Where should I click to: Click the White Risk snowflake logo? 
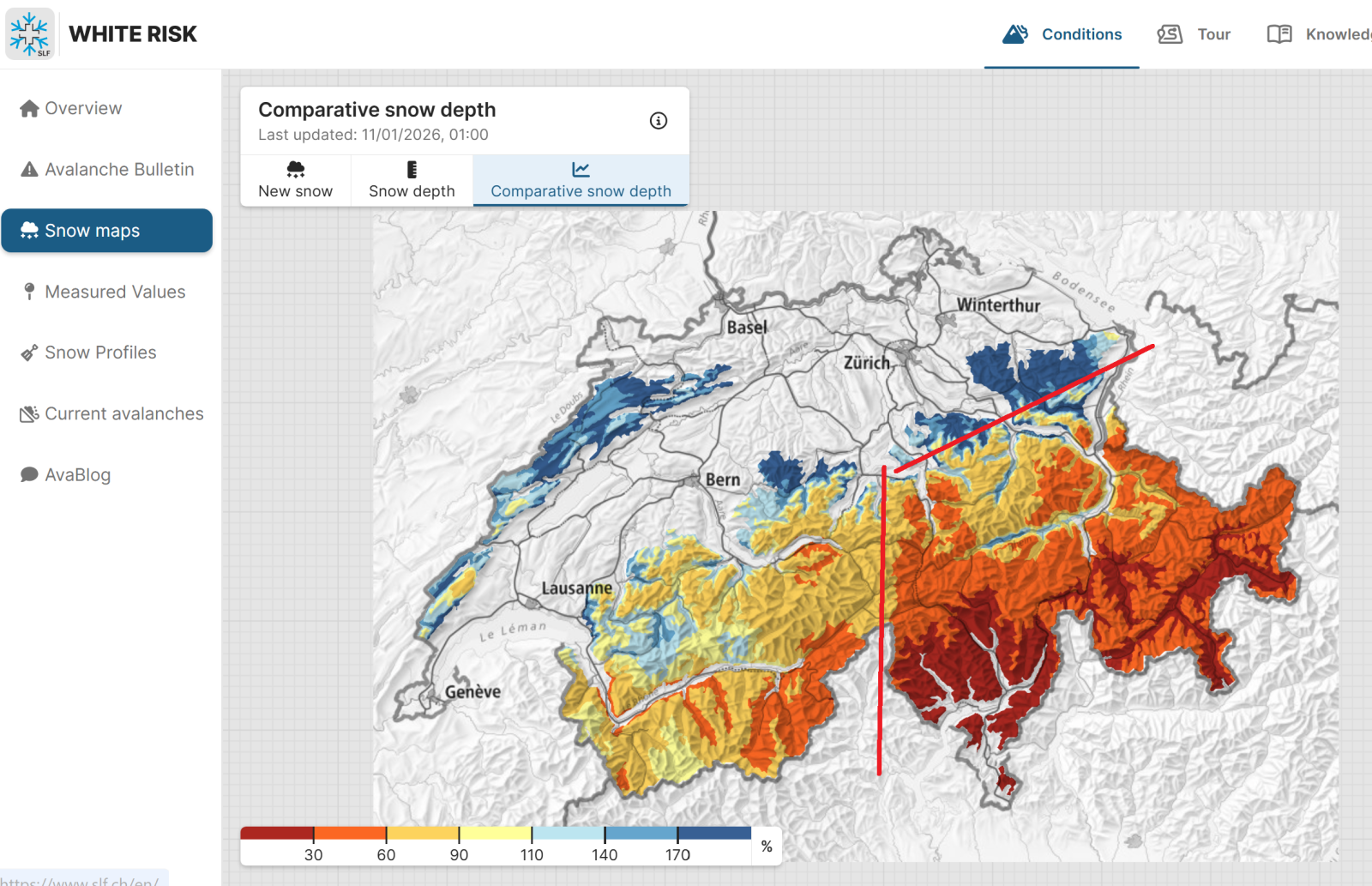30,34
